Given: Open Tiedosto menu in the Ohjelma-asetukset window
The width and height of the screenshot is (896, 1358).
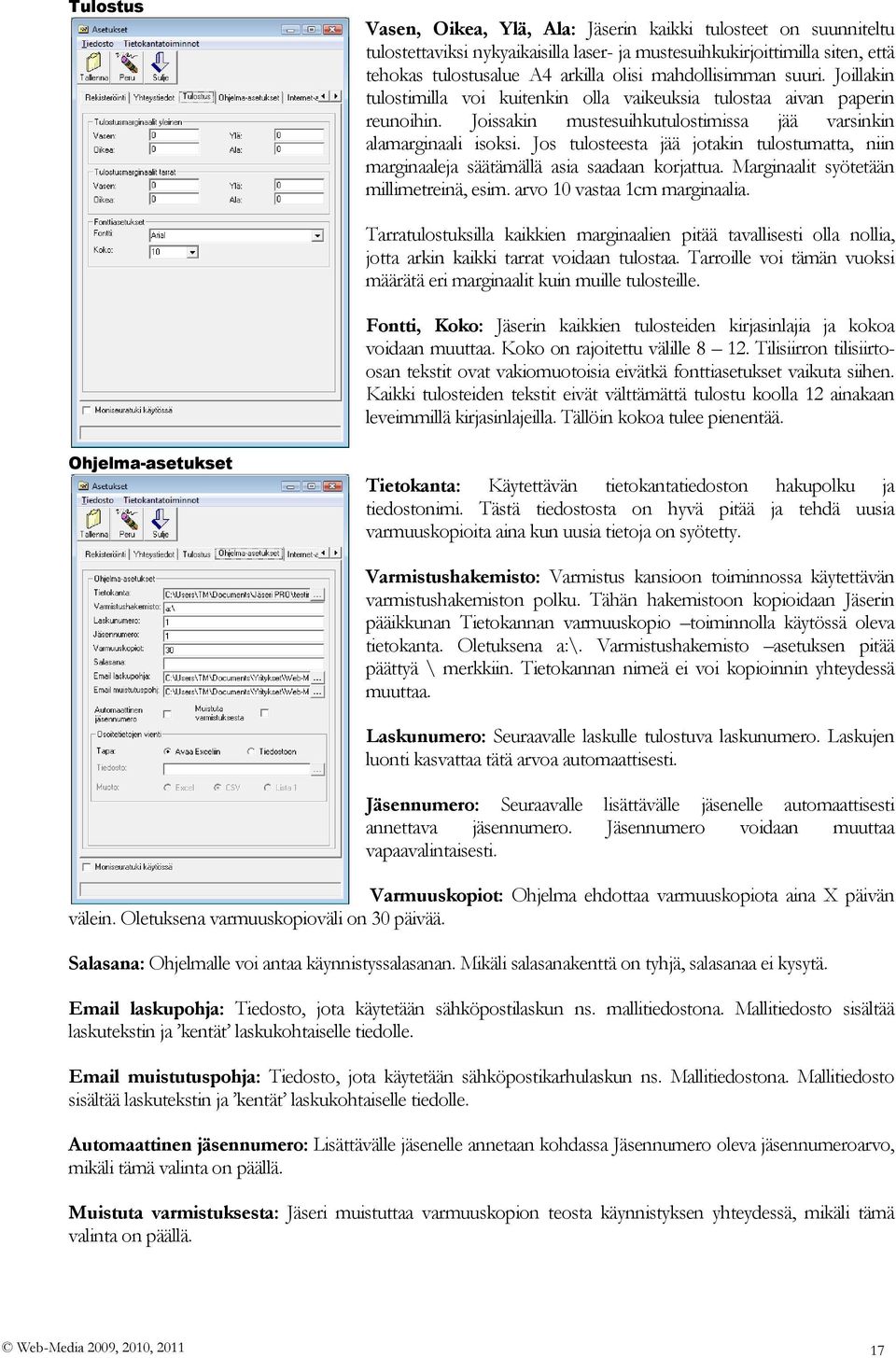Looking at the screenshot, I should [97, 500].
